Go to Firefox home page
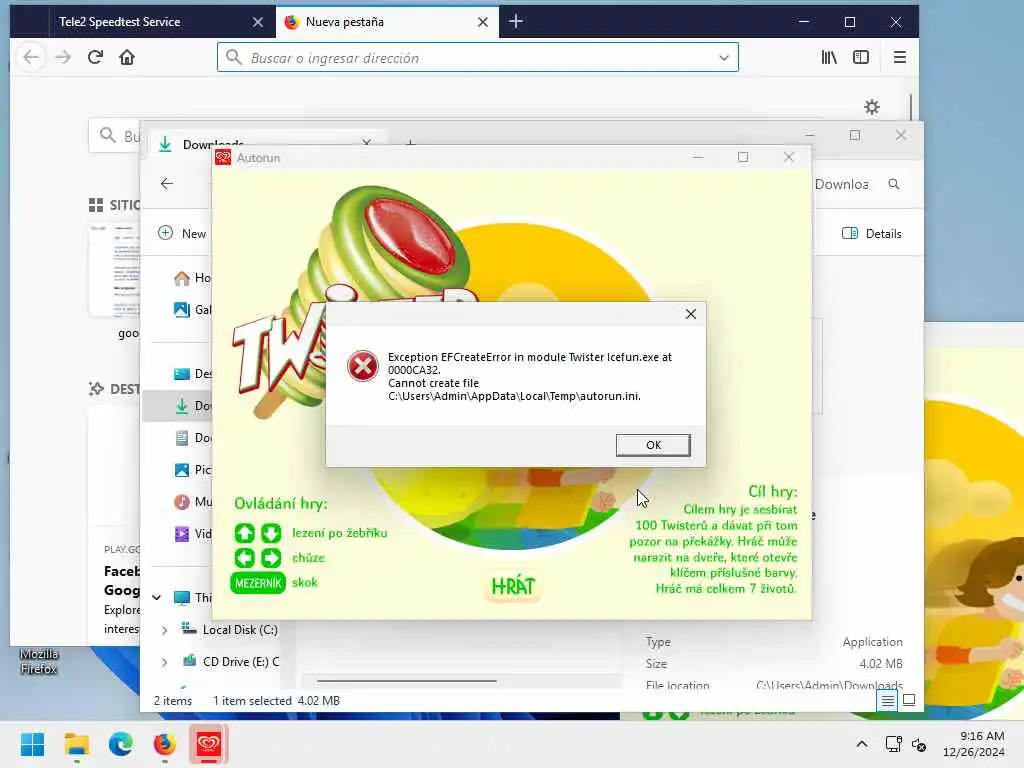 [127, 57]
